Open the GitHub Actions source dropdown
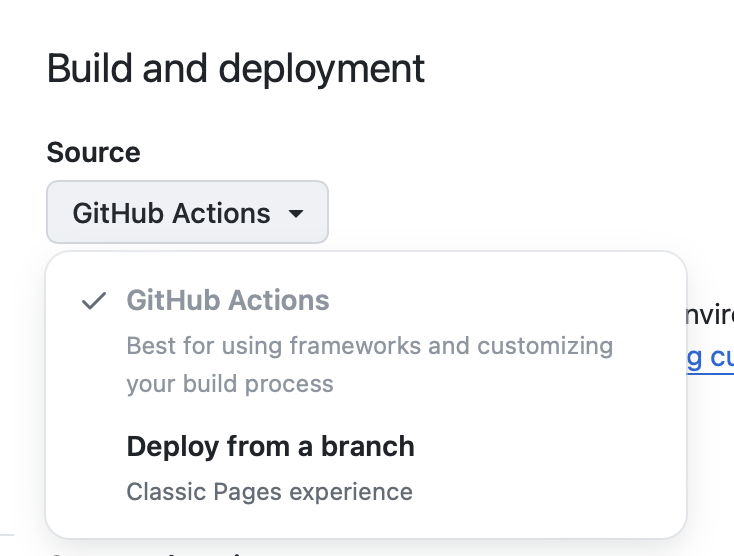 187,212
